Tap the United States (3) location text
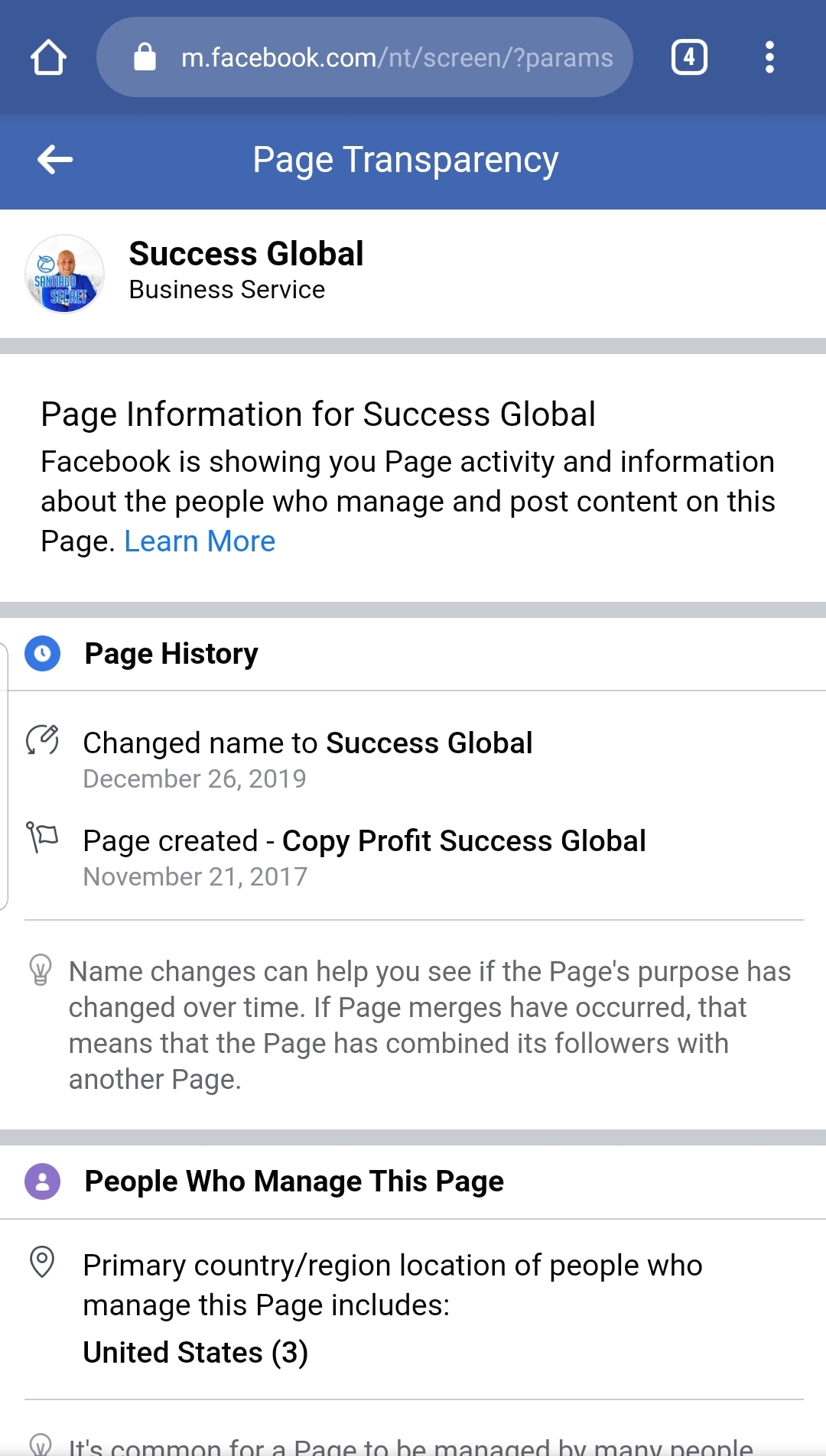 pos(196,1352)
